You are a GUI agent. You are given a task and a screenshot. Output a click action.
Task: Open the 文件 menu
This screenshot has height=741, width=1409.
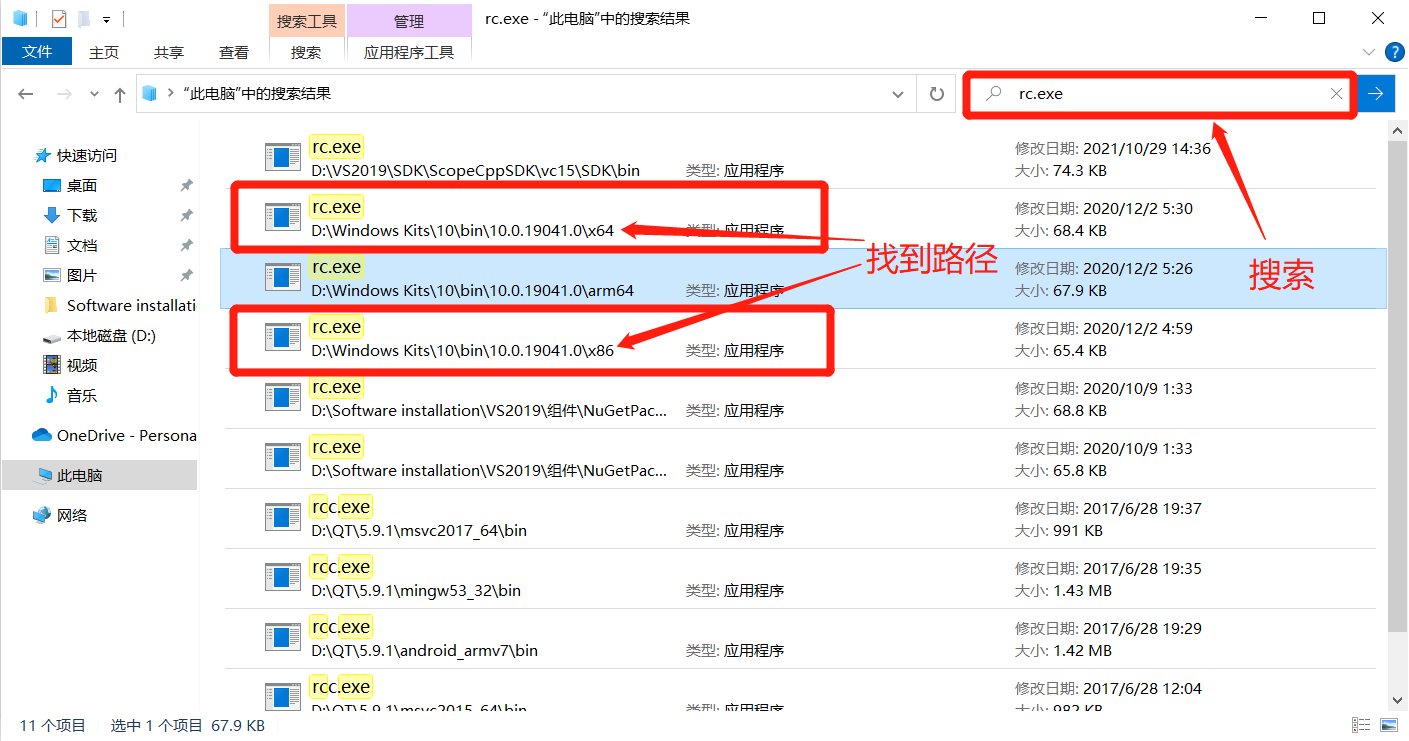37,52
